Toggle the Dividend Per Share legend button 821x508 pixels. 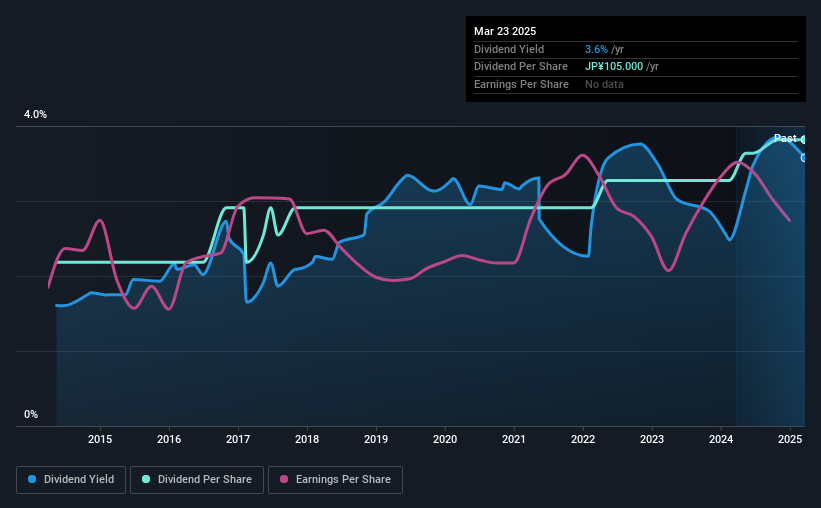tap(197, 480)
